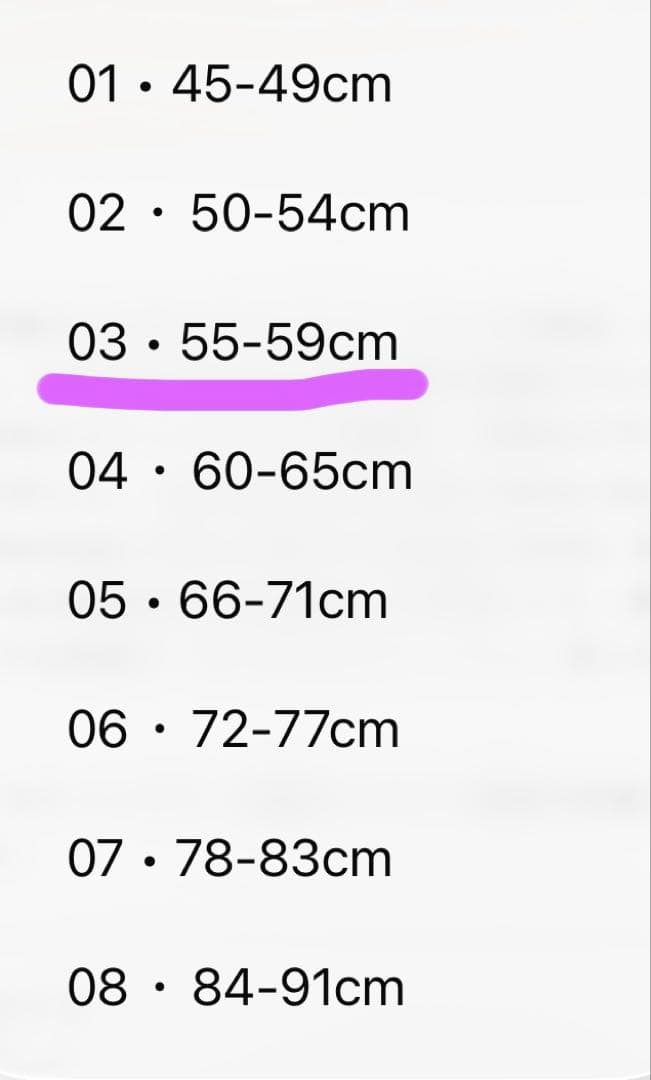The height and width of the screenshot is (1080, 651).
Task: Click the "08" size number
Action: pyautogui.click(x=98, y=988)
